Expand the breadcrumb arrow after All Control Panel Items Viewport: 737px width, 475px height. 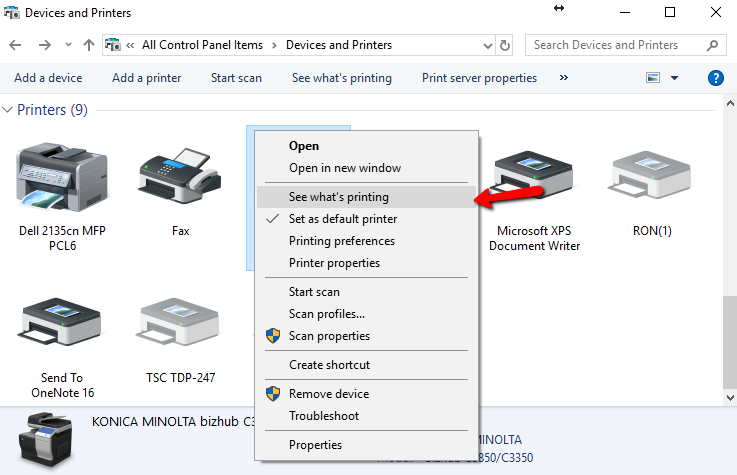coord(274,45)
